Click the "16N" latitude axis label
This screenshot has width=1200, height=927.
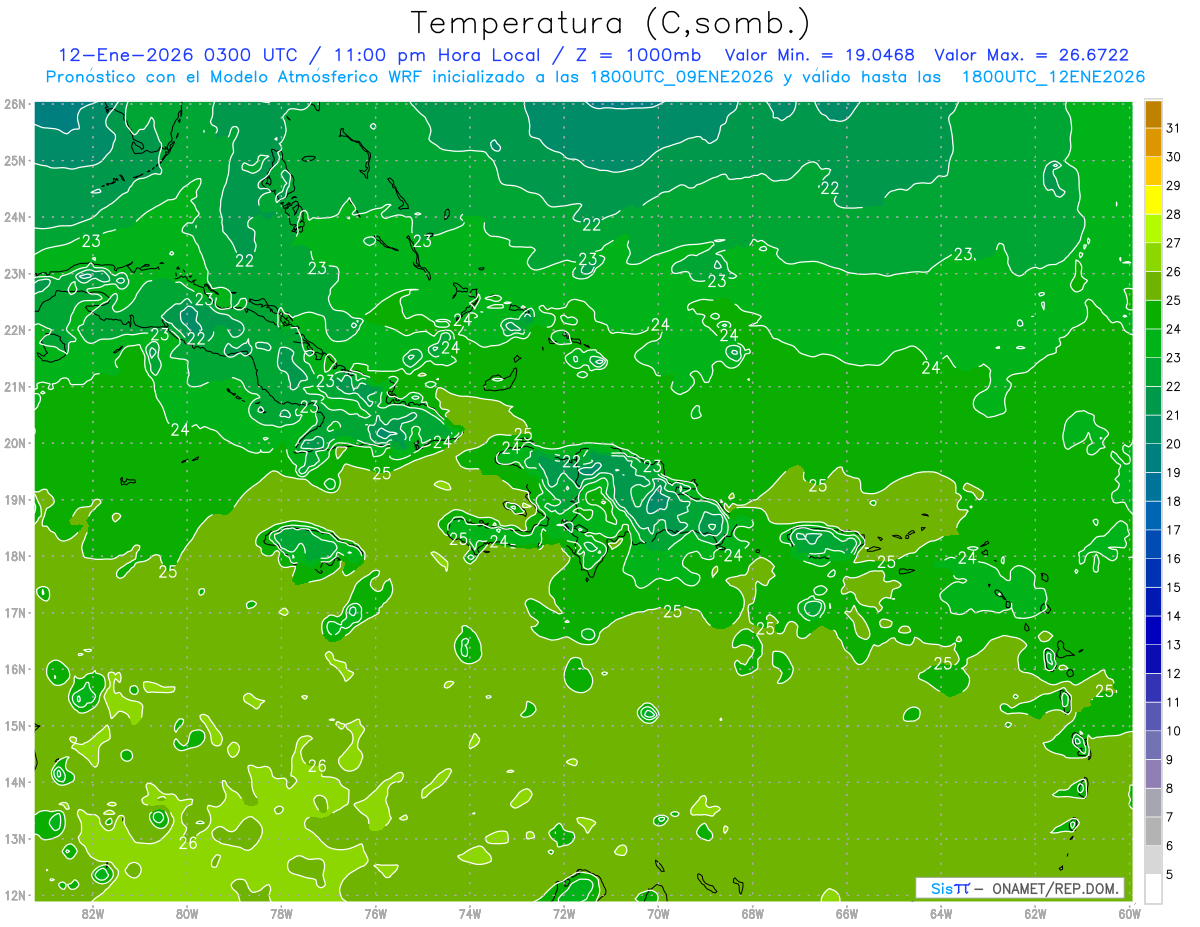(15, 669)
